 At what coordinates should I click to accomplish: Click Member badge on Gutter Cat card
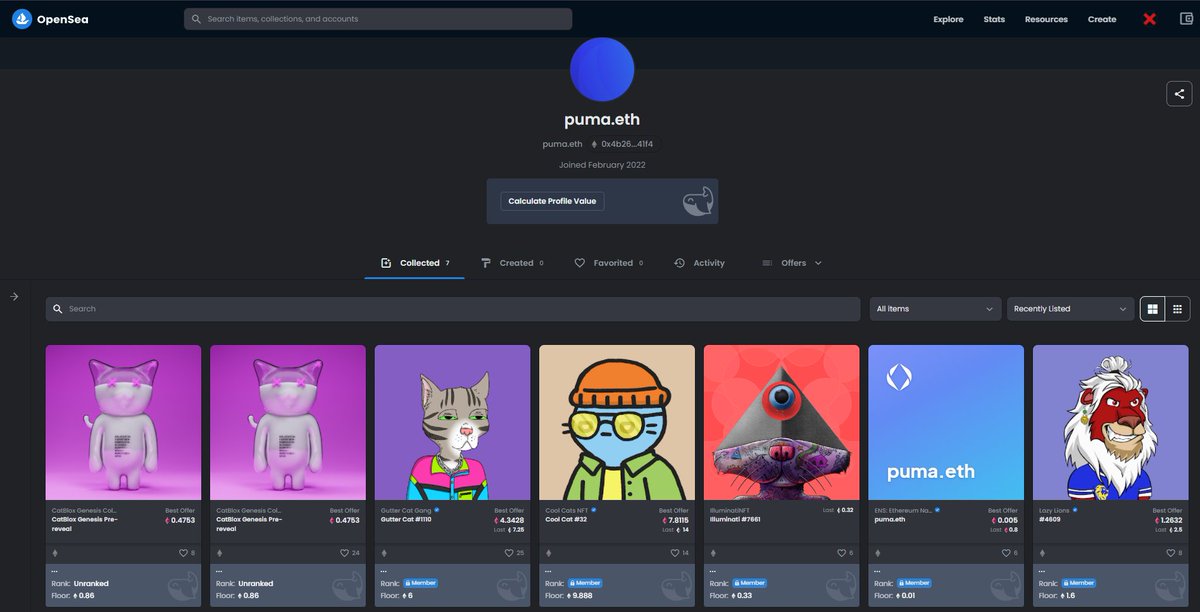click(422, 583)
